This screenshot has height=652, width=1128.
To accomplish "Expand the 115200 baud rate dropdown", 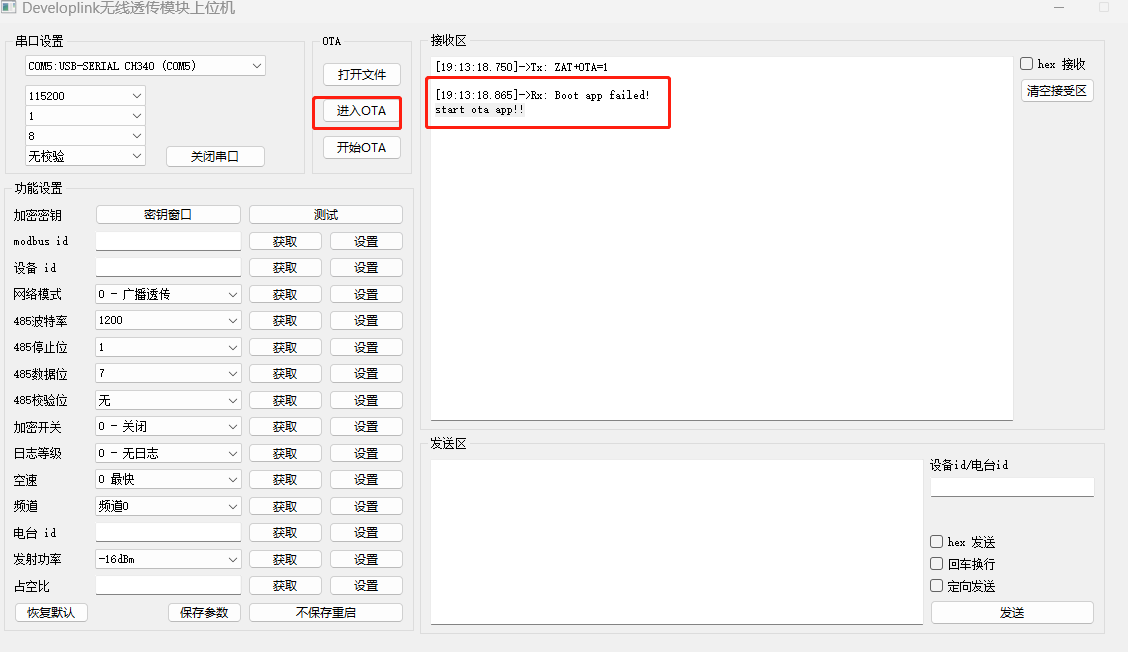I will click(85, 95).
